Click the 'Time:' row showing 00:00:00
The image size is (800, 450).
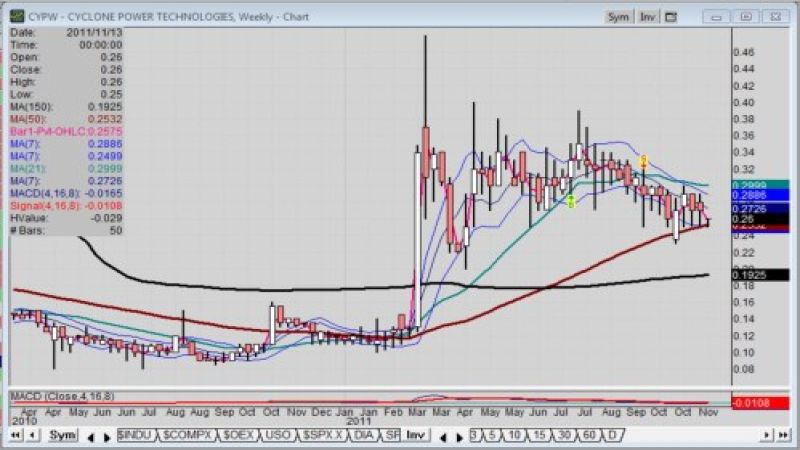coord(66,45)
